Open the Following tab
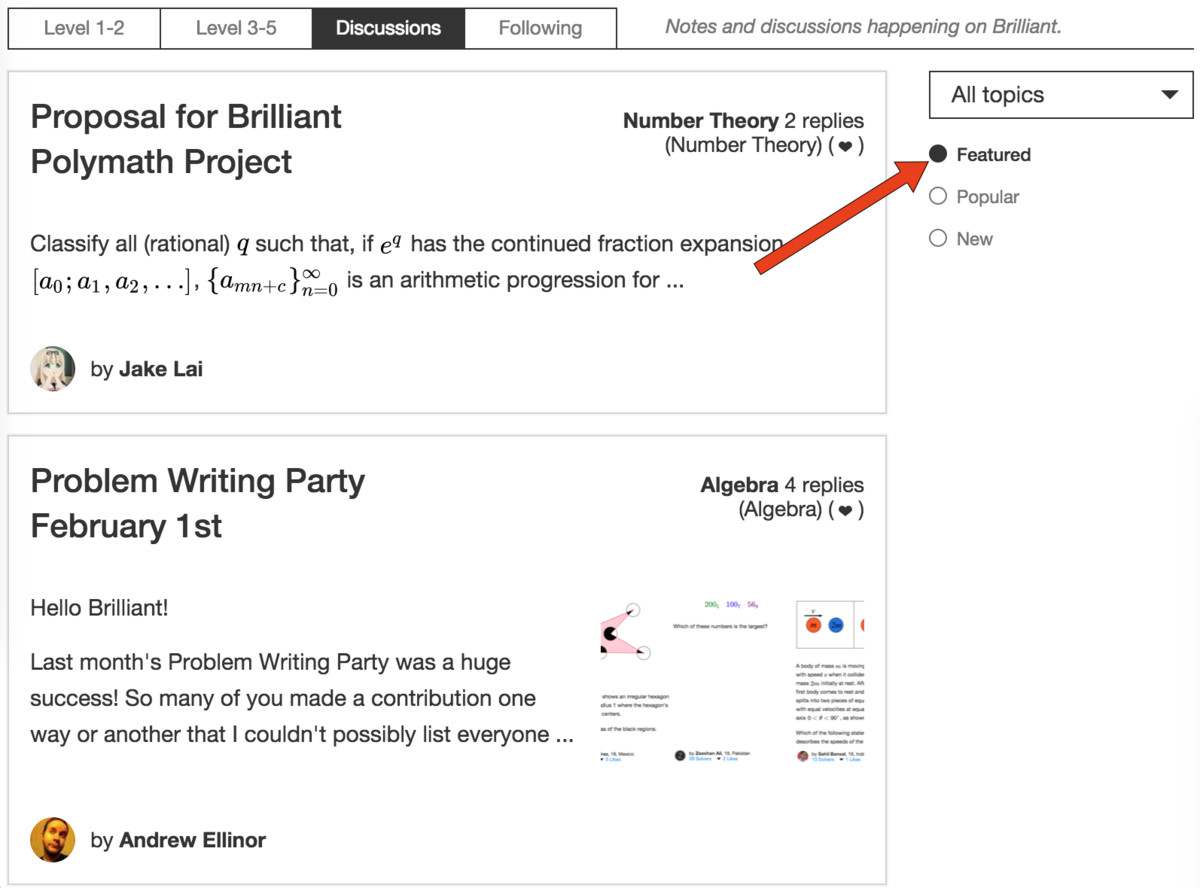This screenshot has width=1200, height=888. (x=540, y=28)
